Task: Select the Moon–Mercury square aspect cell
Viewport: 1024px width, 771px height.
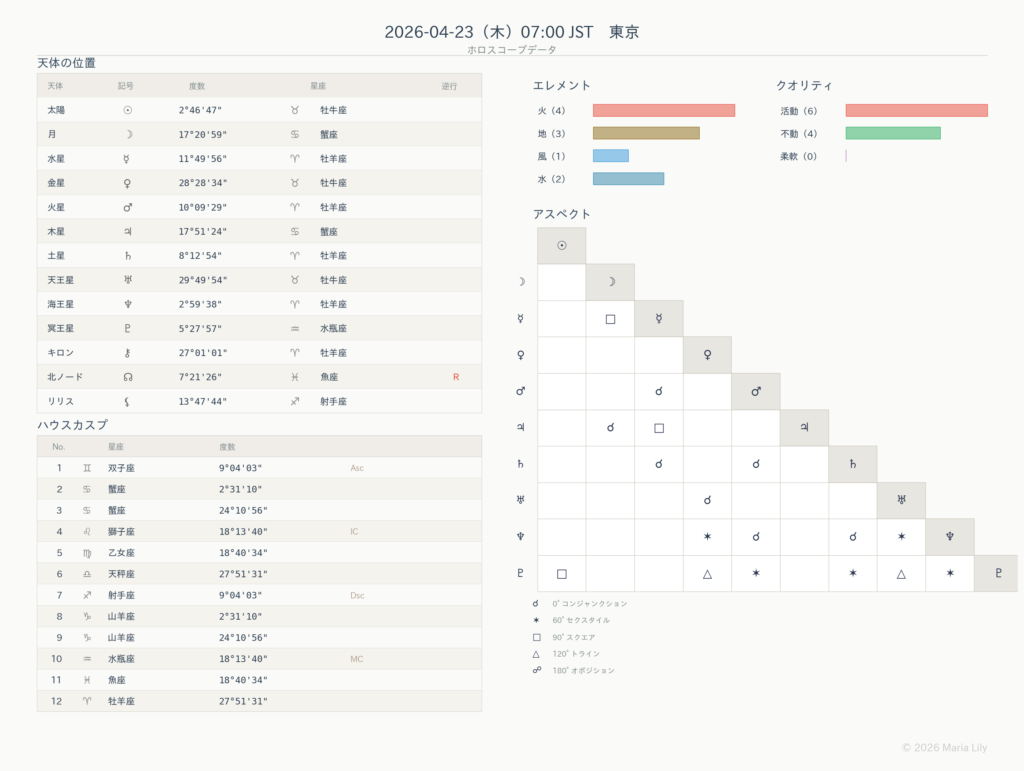Action: 610,319
